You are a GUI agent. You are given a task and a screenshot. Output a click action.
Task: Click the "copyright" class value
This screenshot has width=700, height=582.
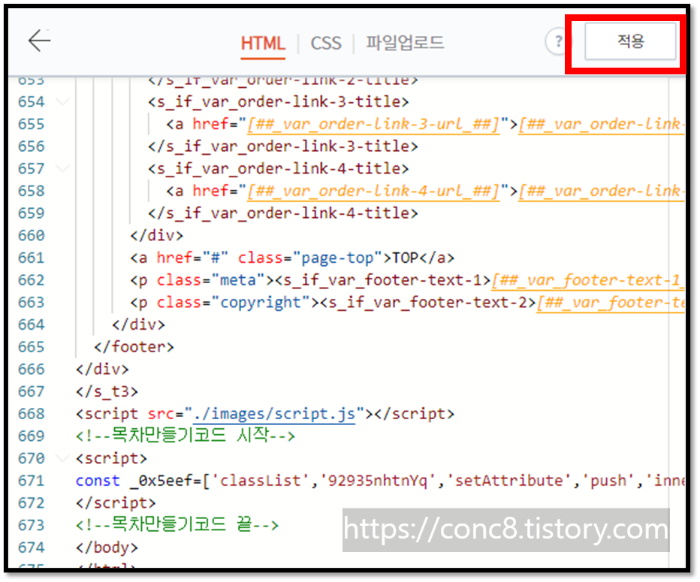point(261,303)
